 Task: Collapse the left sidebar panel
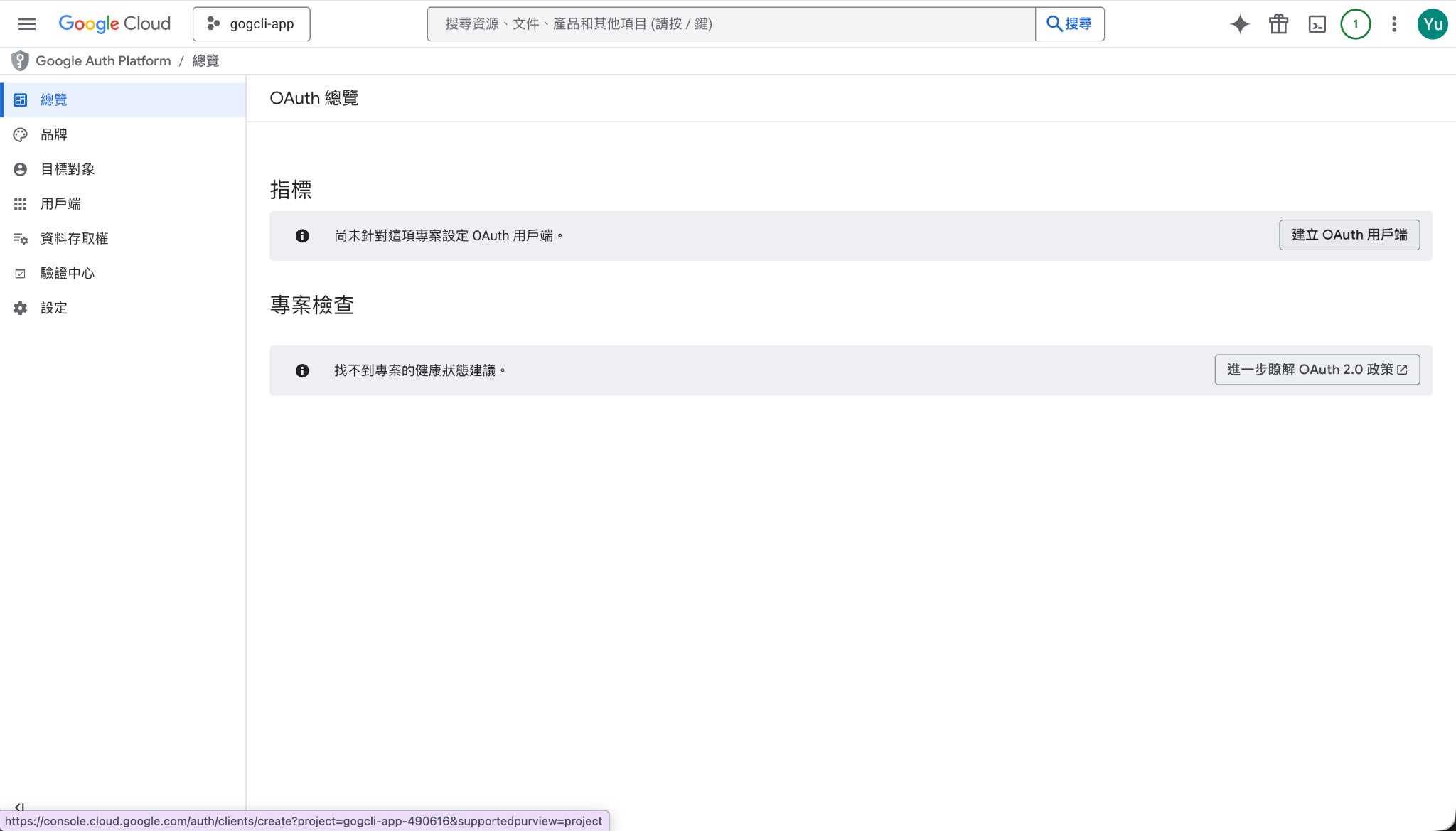pyautogui.click(x=19, y=807)
